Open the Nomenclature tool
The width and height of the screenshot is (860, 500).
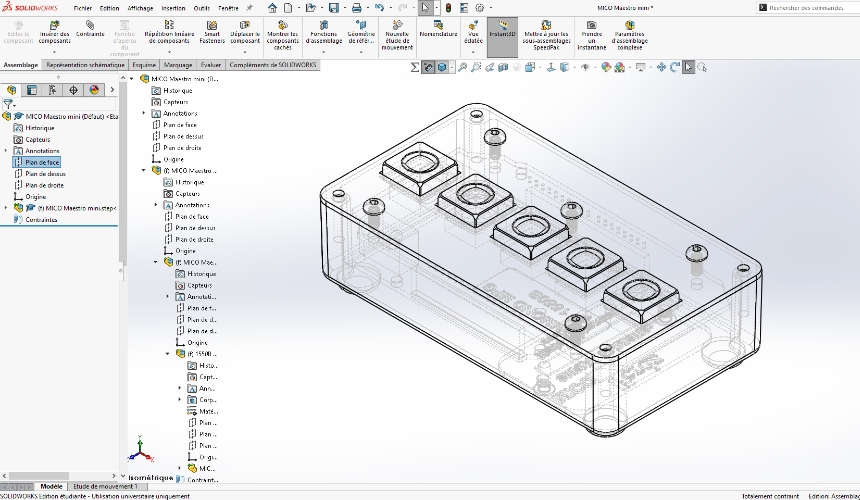point(438,30)
